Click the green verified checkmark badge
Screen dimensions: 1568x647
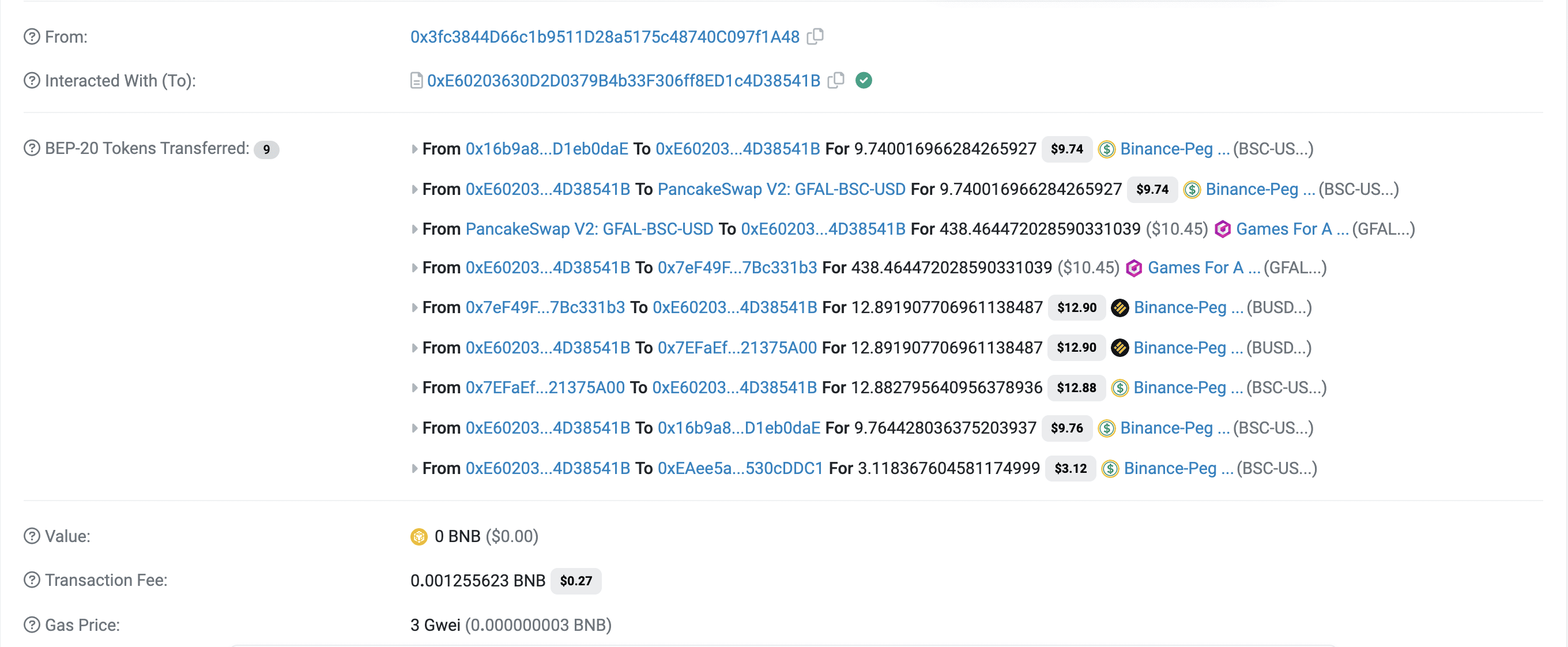(863, 80)
